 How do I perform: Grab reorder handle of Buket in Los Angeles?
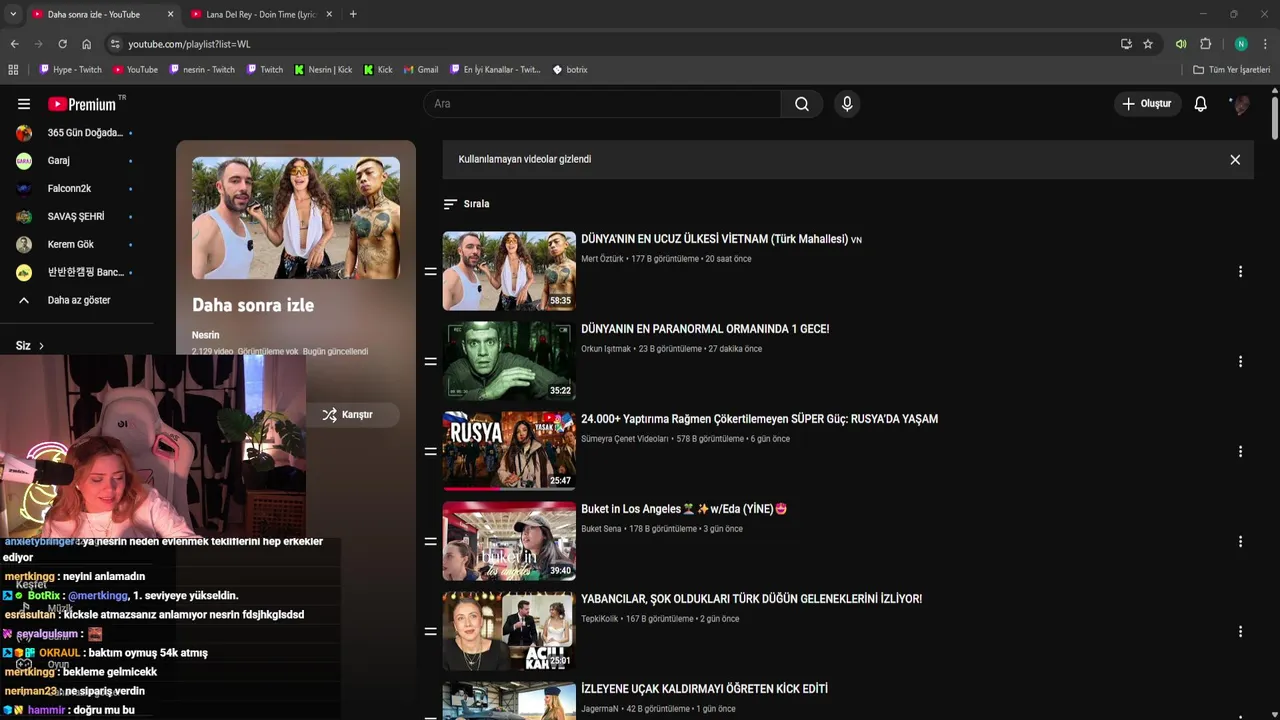pyautogui.click(x=431, y=541)
